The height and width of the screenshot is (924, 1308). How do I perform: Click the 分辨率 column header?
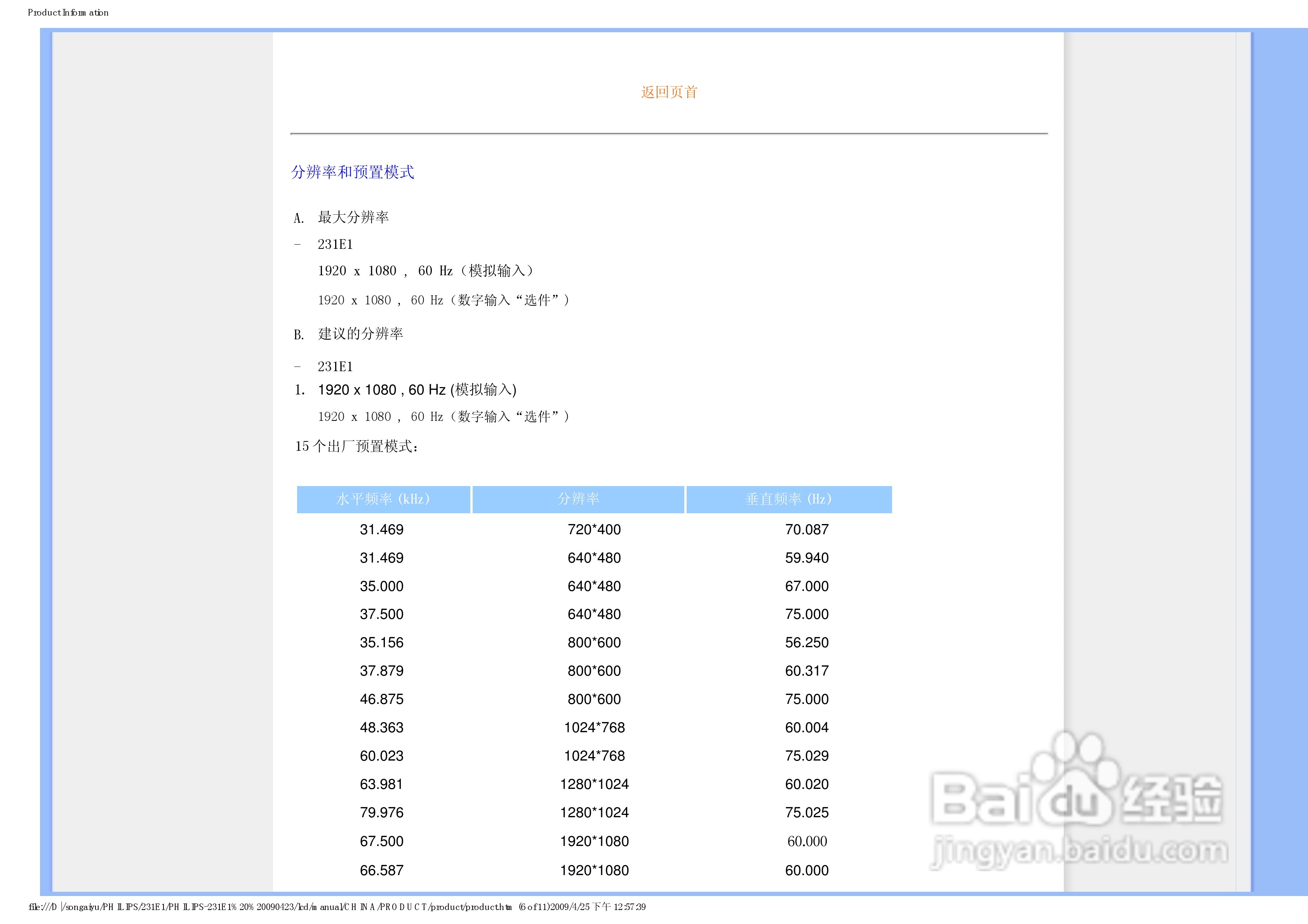click(x=578, y=499)
